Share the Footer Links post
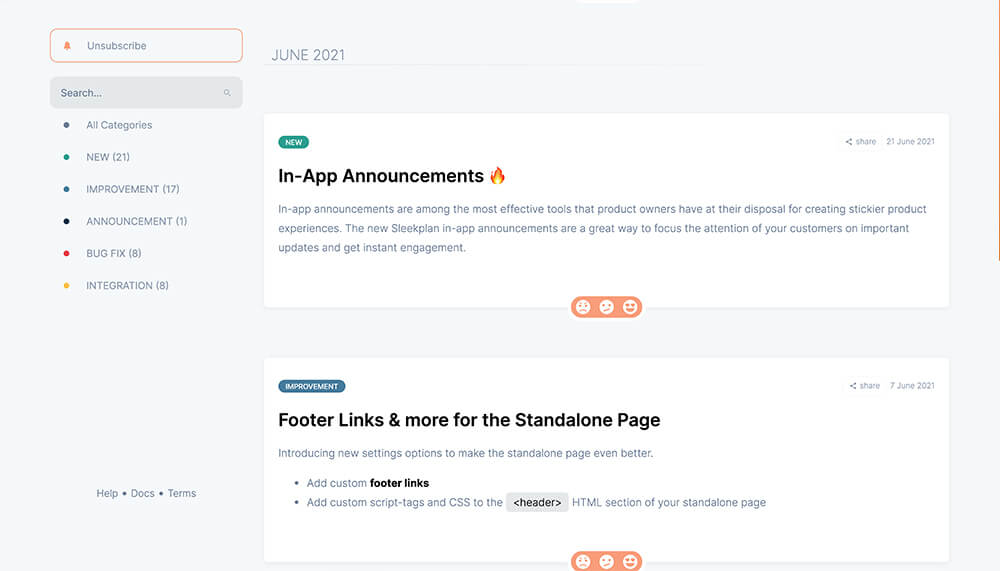The width and height of the screenshot is (1000, 571). coord(864,386)
